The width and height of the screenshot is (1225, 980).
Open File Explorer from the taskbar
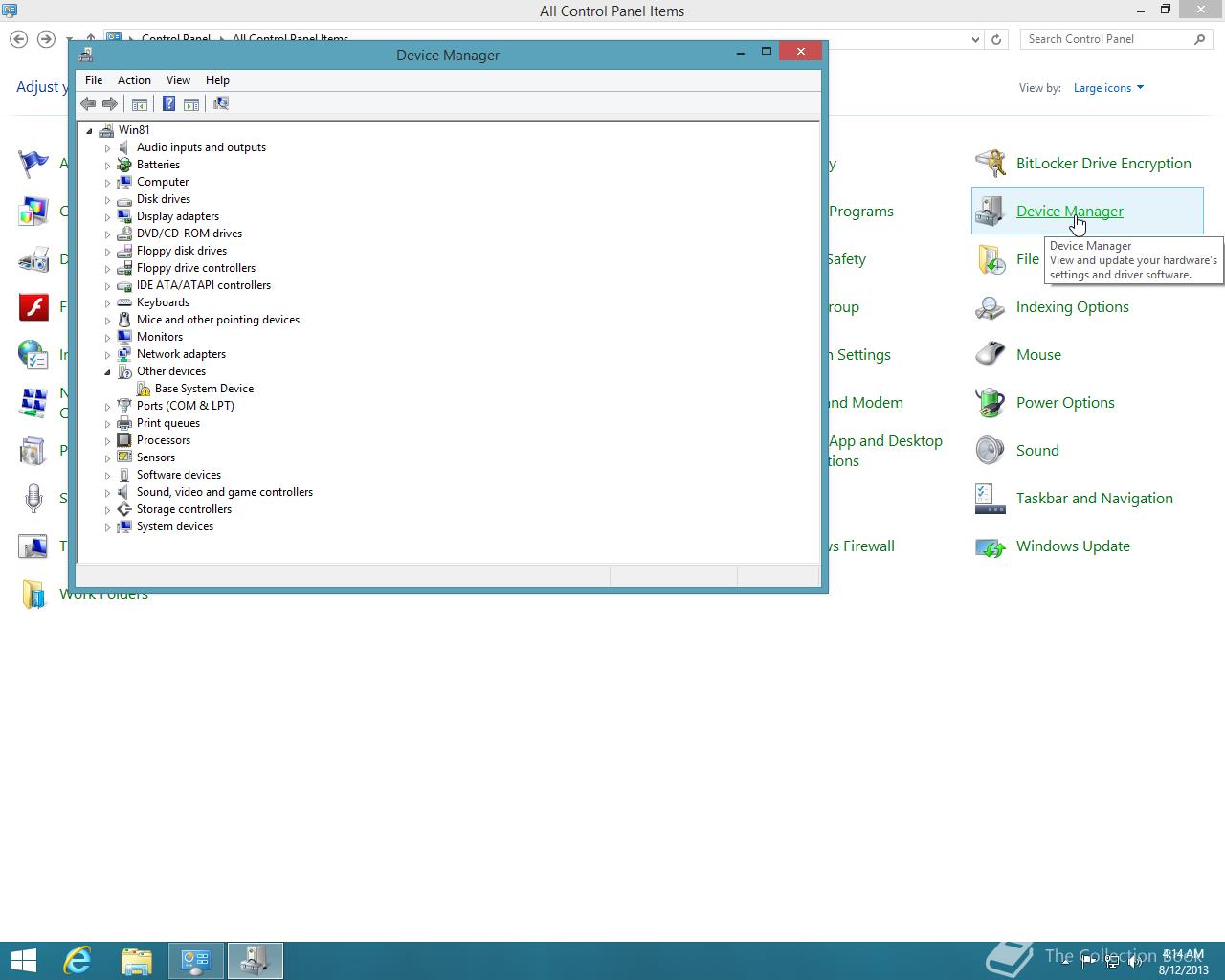137,961
